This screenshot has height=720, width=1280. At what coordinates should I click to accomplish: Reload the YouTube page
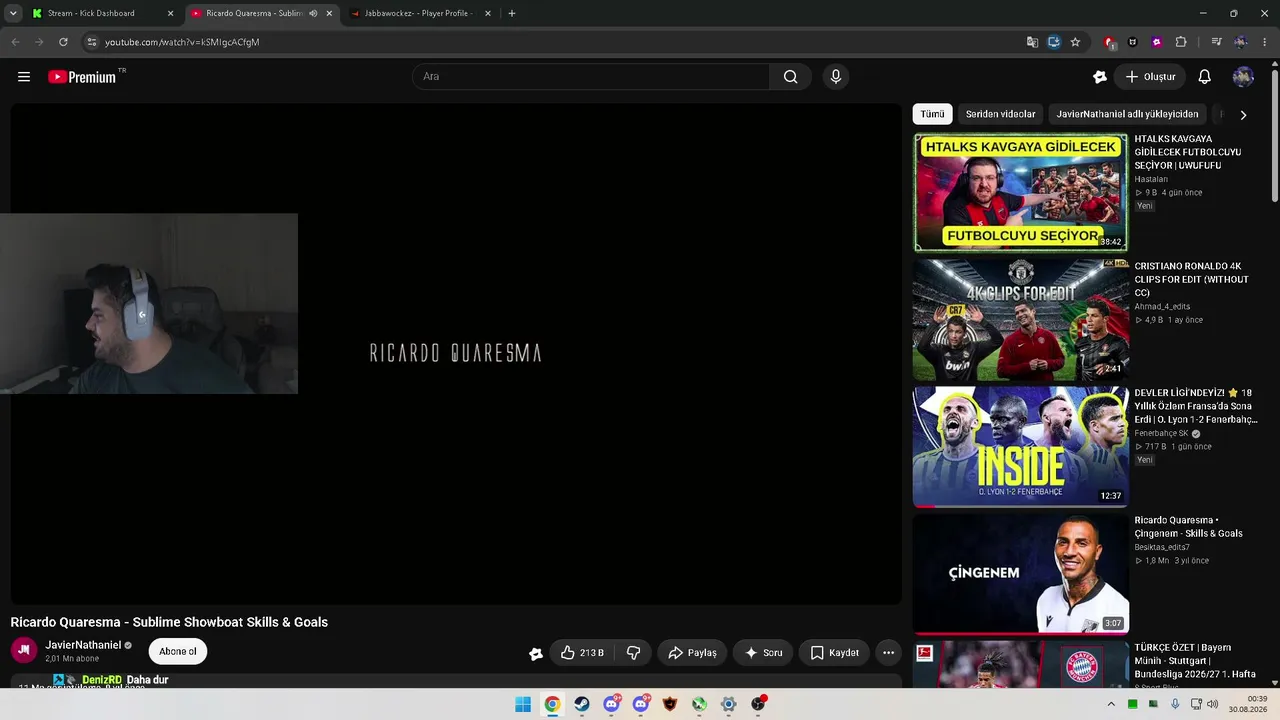(63, 42)
